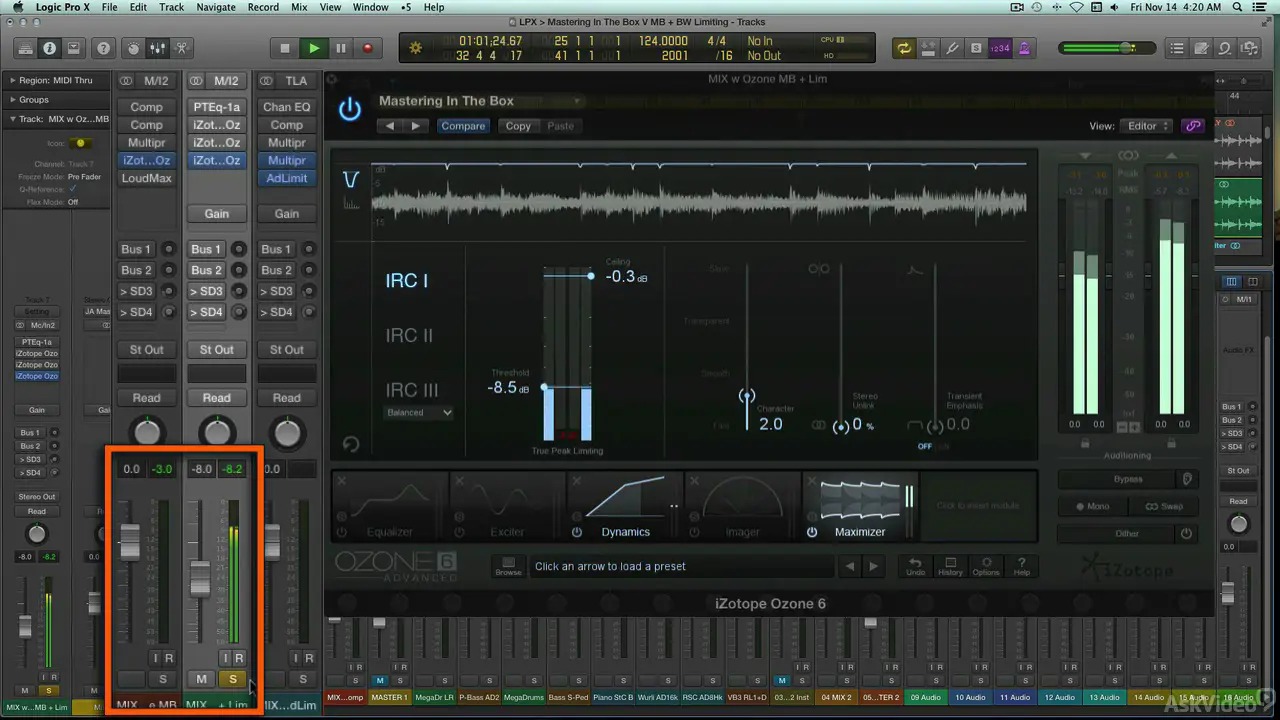Go to next plugin setting arrow
Viewport: 1280px width, 720px height.
click(415, 126)
